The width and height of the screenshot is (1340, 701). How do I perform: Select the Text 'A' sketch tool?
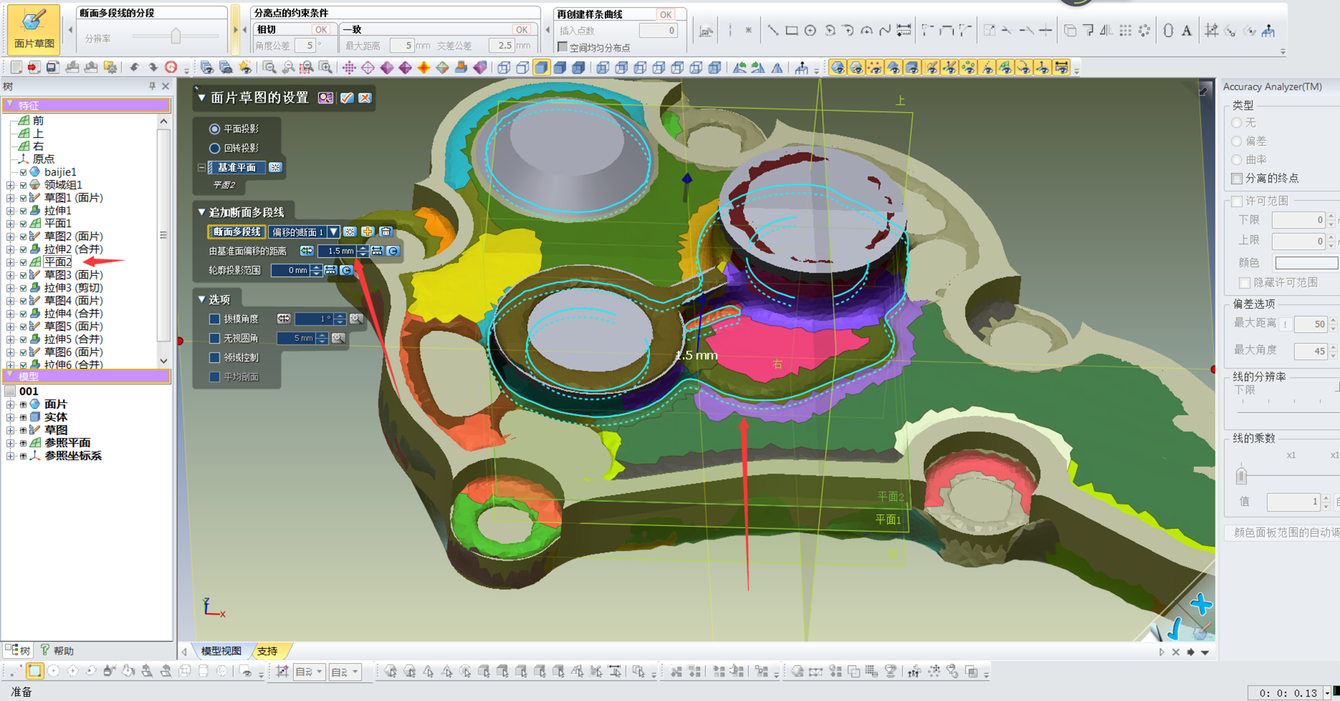(1187, 31)
